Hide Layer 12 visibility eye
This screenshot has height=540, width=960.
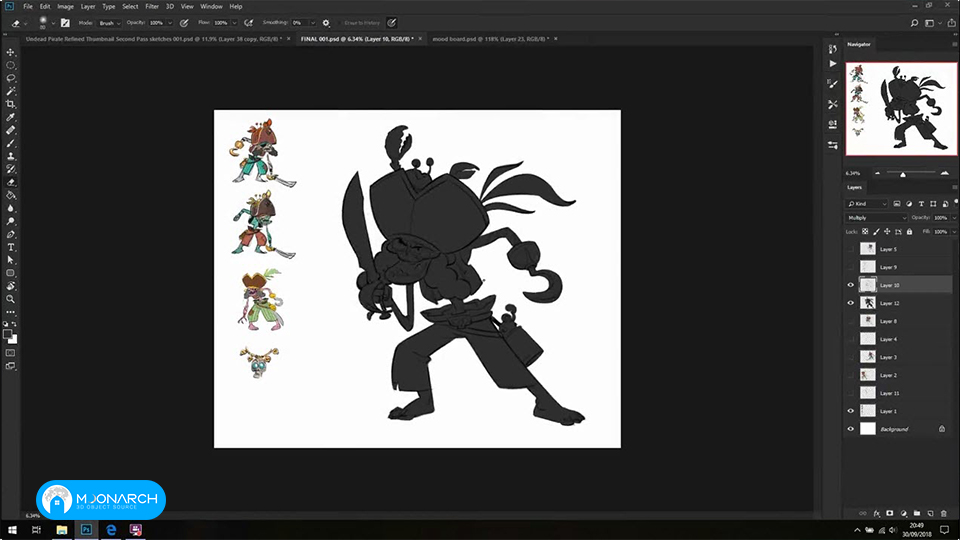(x=850, y=303)
